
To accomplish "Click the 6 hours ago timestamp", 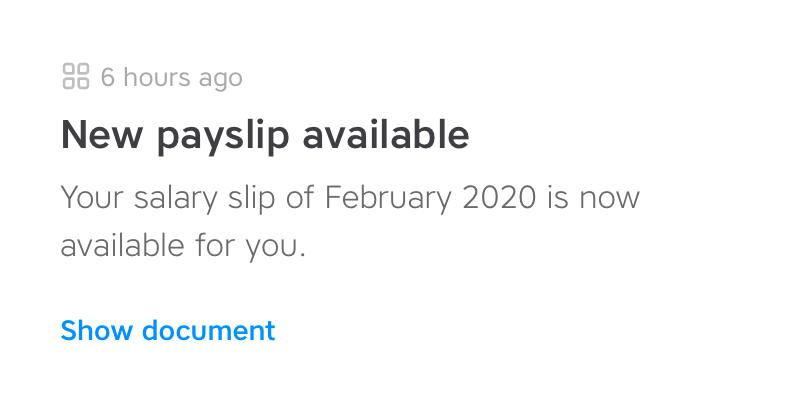I will (171, 78).
